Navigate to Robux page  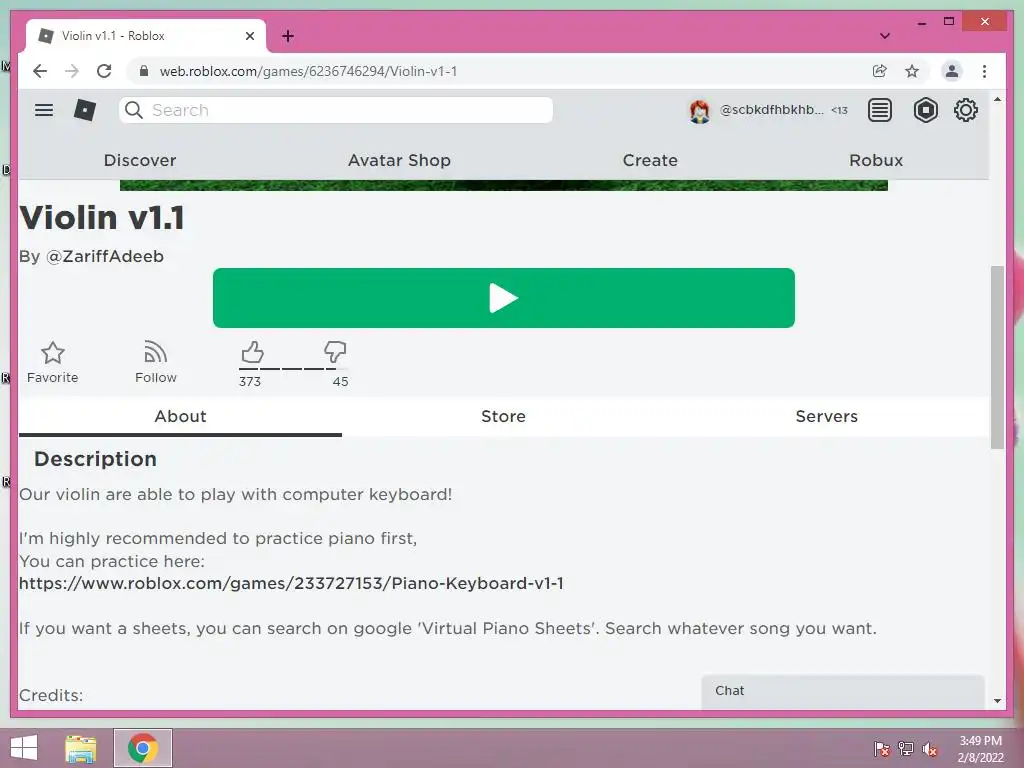[876, 160]
